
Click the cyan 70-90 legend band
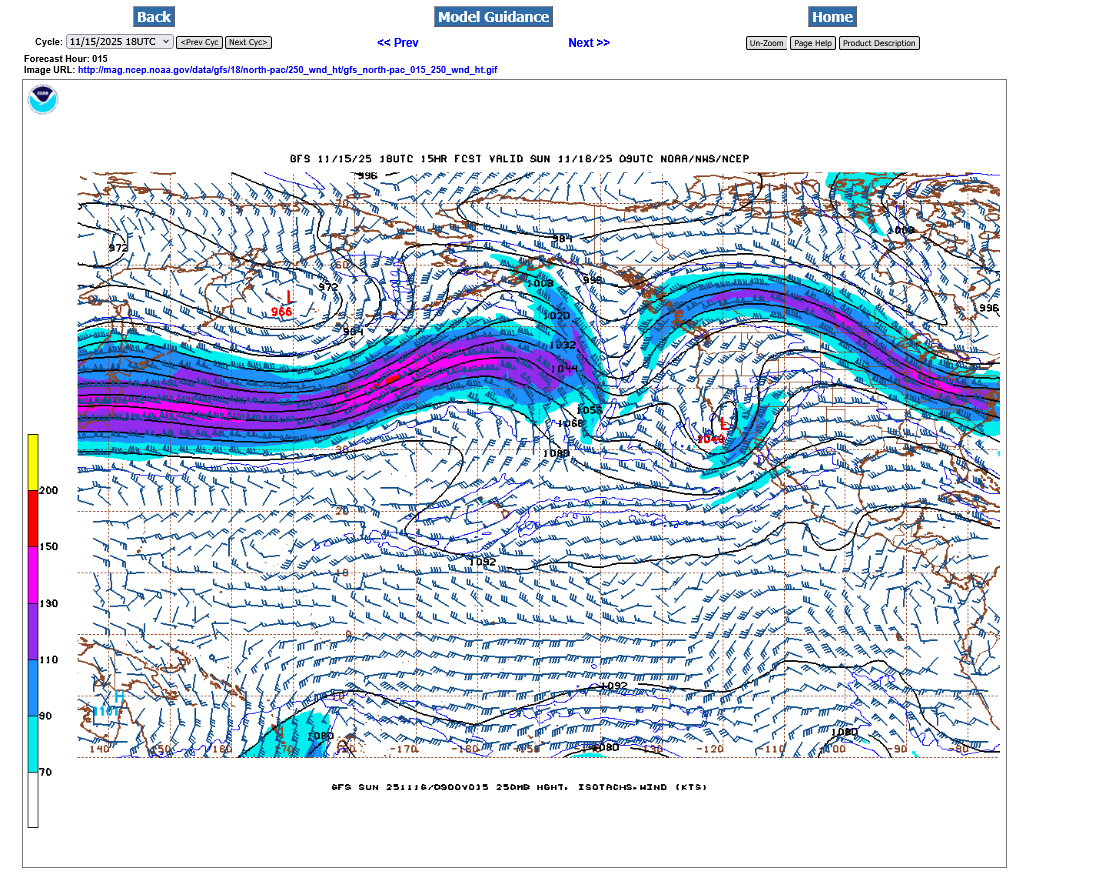pos(33,743)
